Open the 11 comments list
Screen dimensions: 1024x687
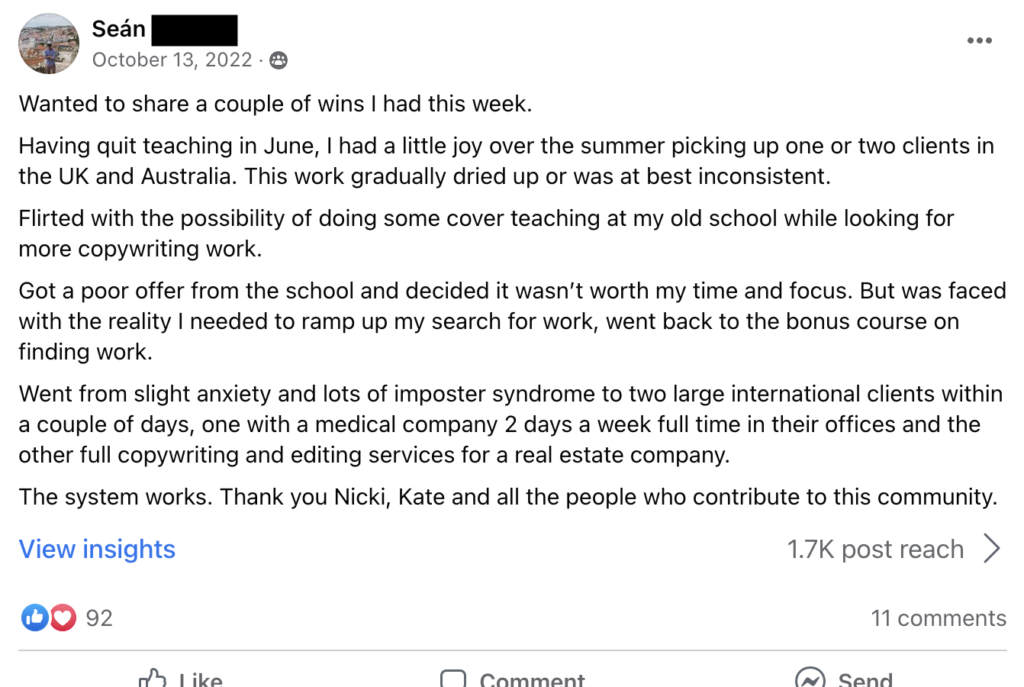(938, 618)
